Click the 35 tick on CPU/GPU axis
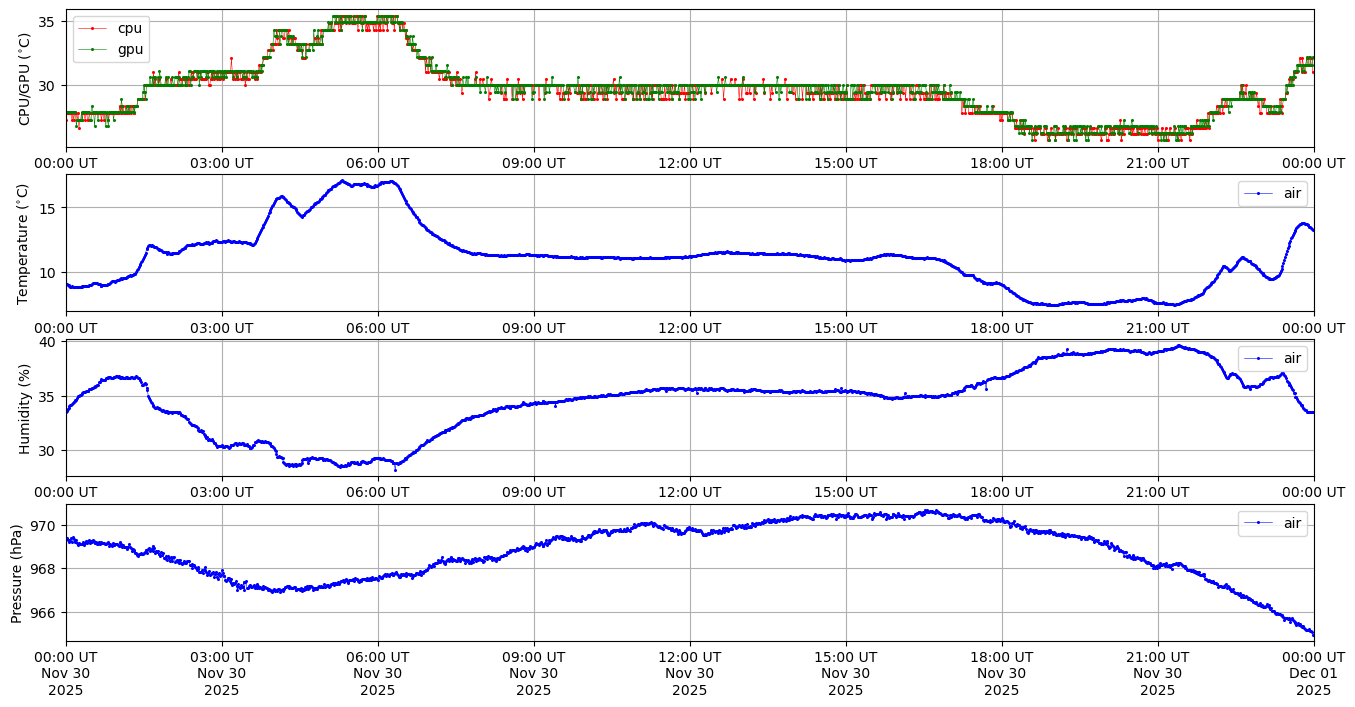 pyautogui.click(x=49, y=22)
